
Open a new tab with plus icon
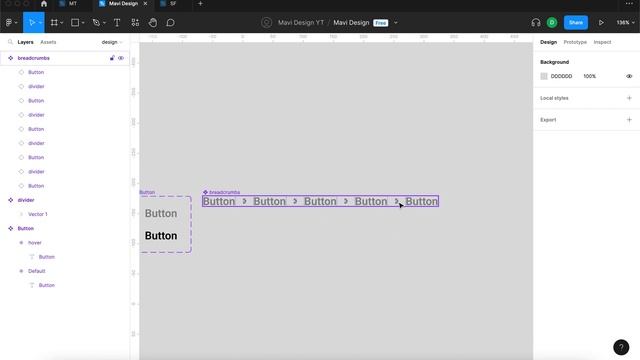pyautogui.click(x=200, y=4)
